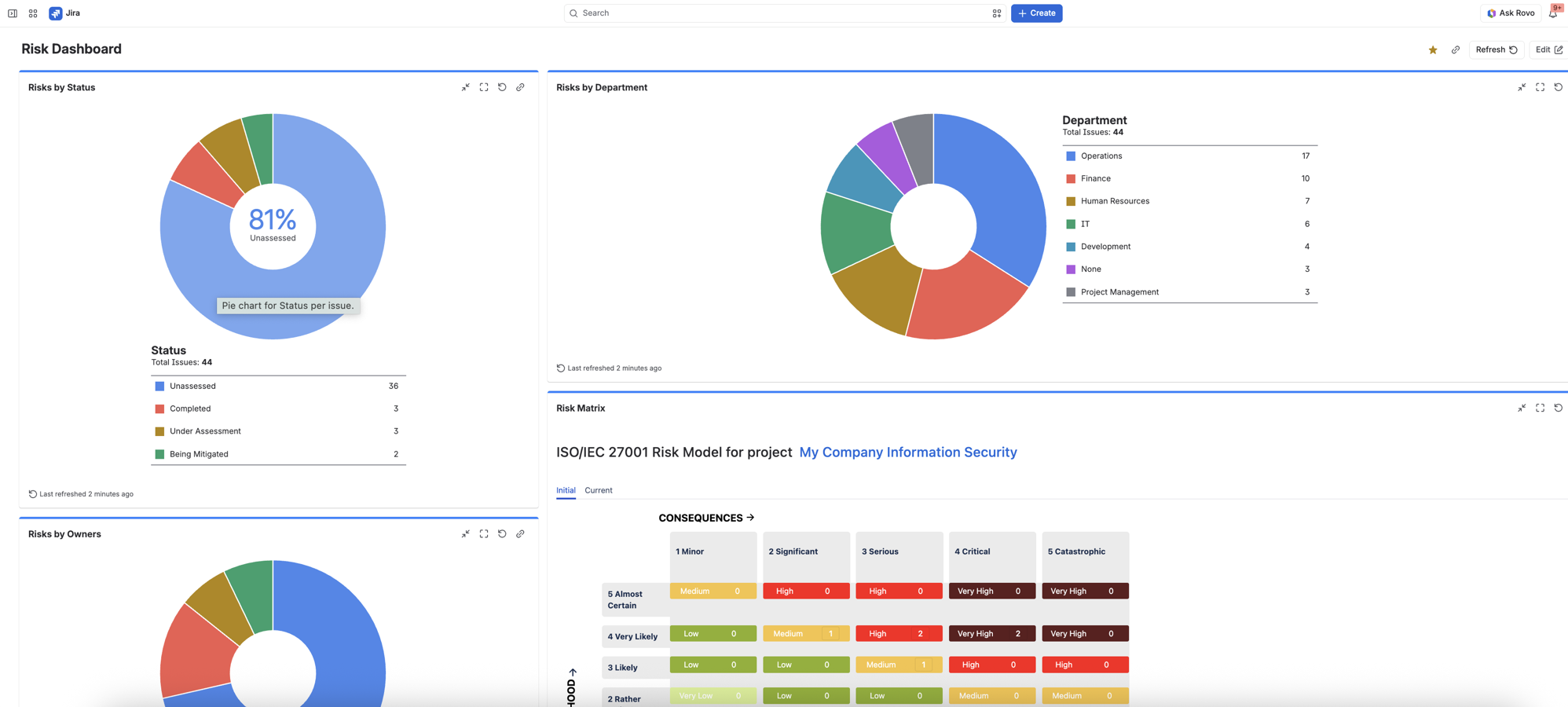Refresh the Risks by Owners gadget
Viewport: 1568px width, 707px height.
click(502, 534)
